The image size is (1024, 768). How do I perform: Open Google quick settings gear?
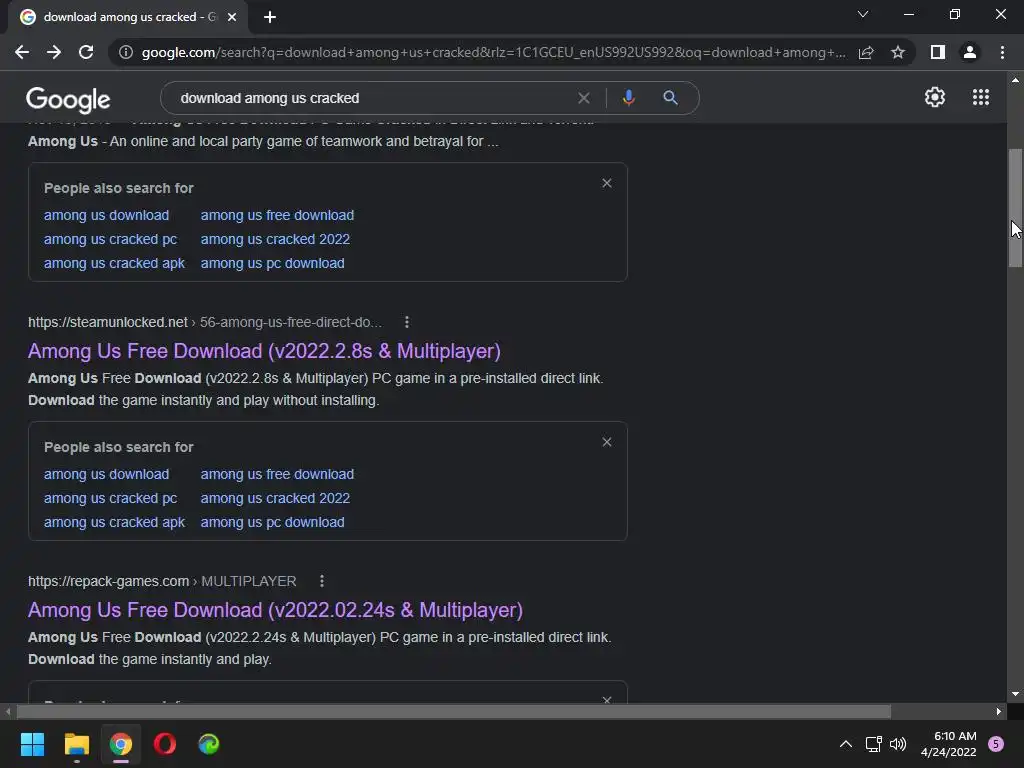[x=935, y=97]
